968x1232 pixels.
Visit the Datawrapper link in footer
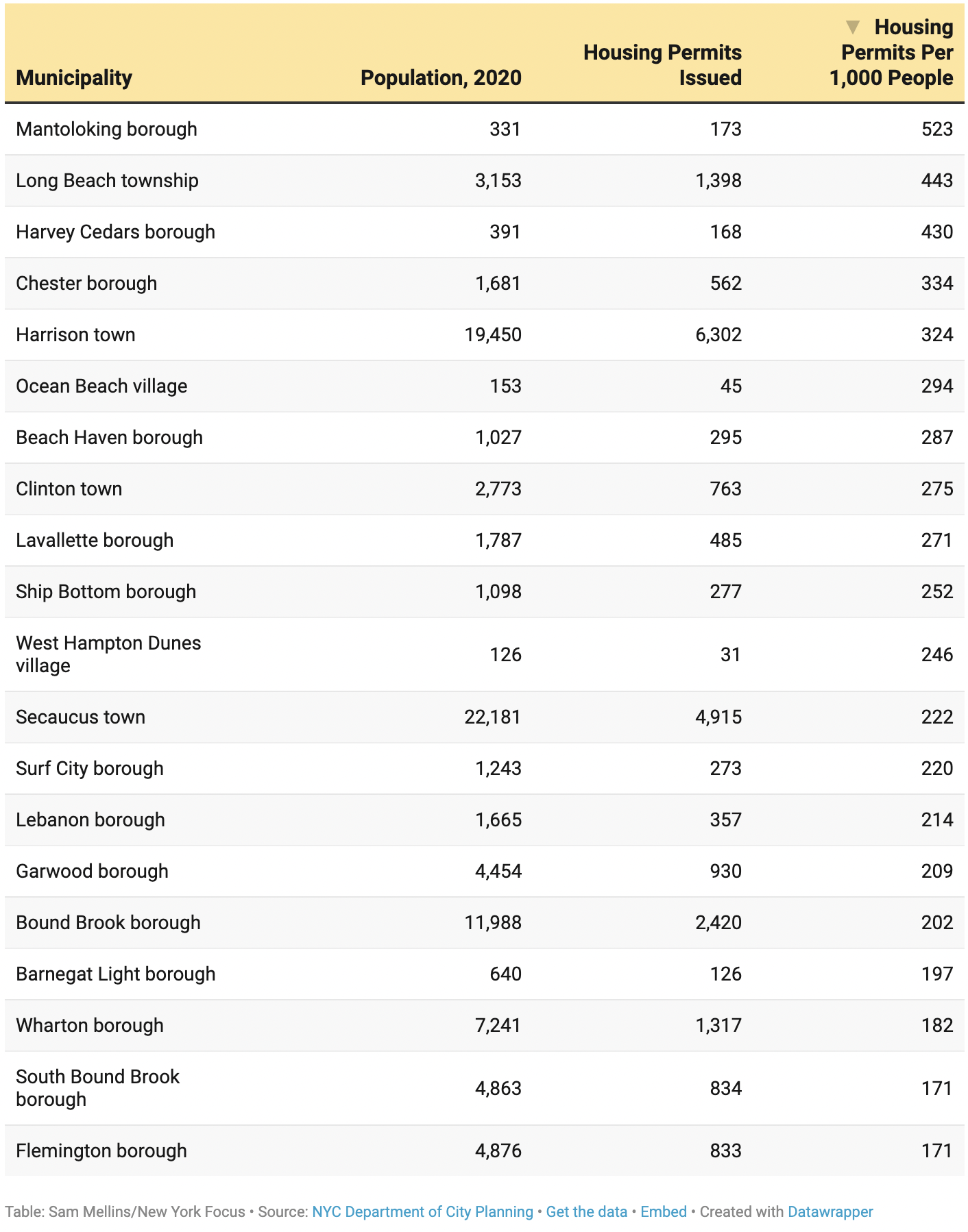(x=830, y=1211)
